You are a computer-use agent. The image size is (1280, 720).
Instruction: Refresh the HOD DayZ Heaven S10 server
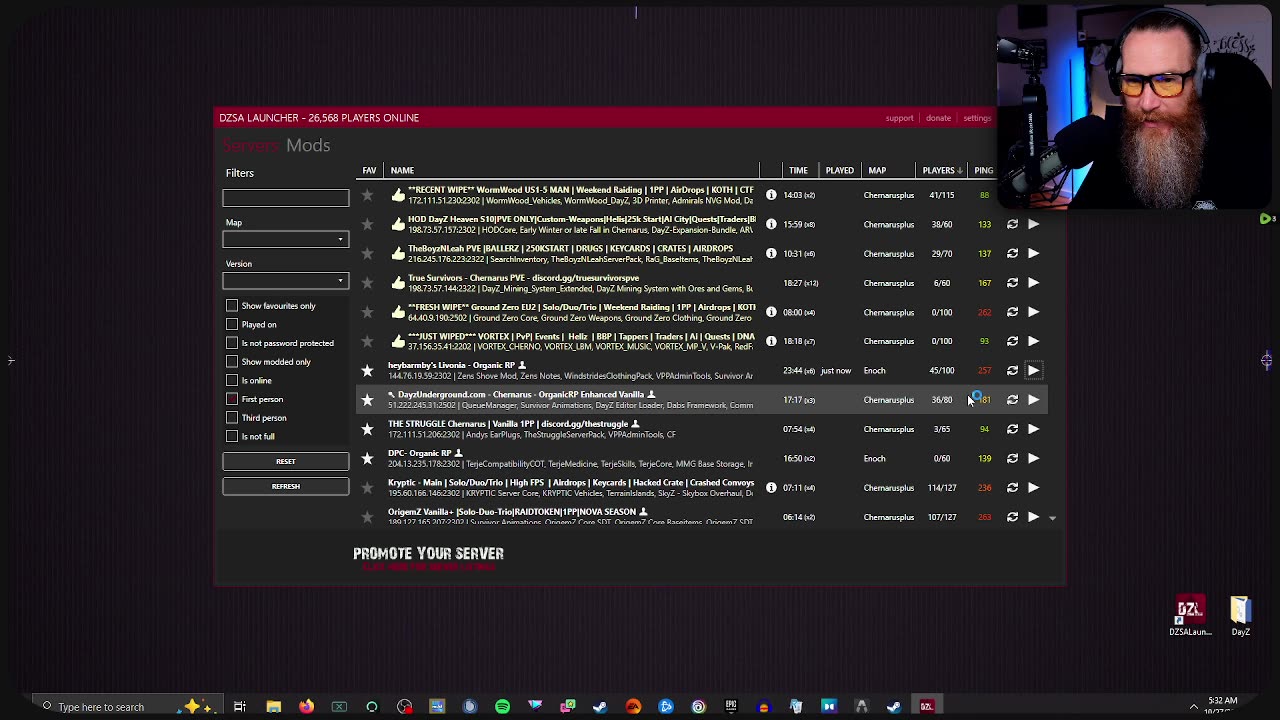click(1012, 224)
